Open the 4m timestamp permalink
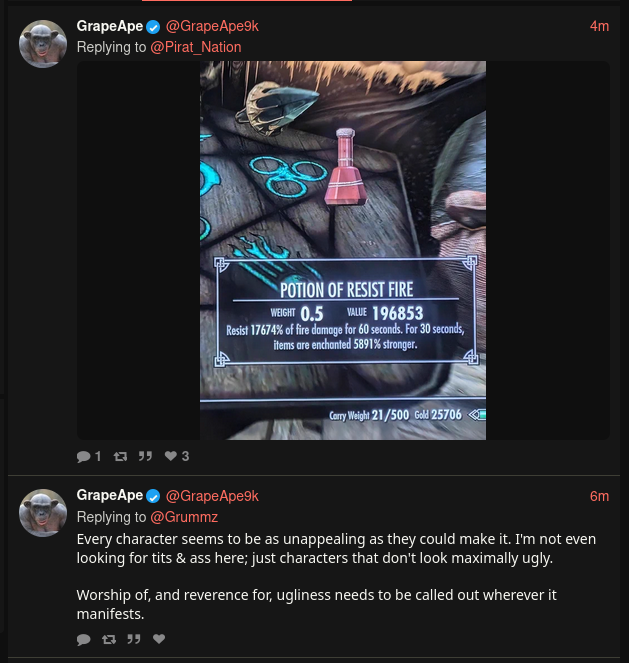Screen dimensions: 629x663 [x=599, y=26]
